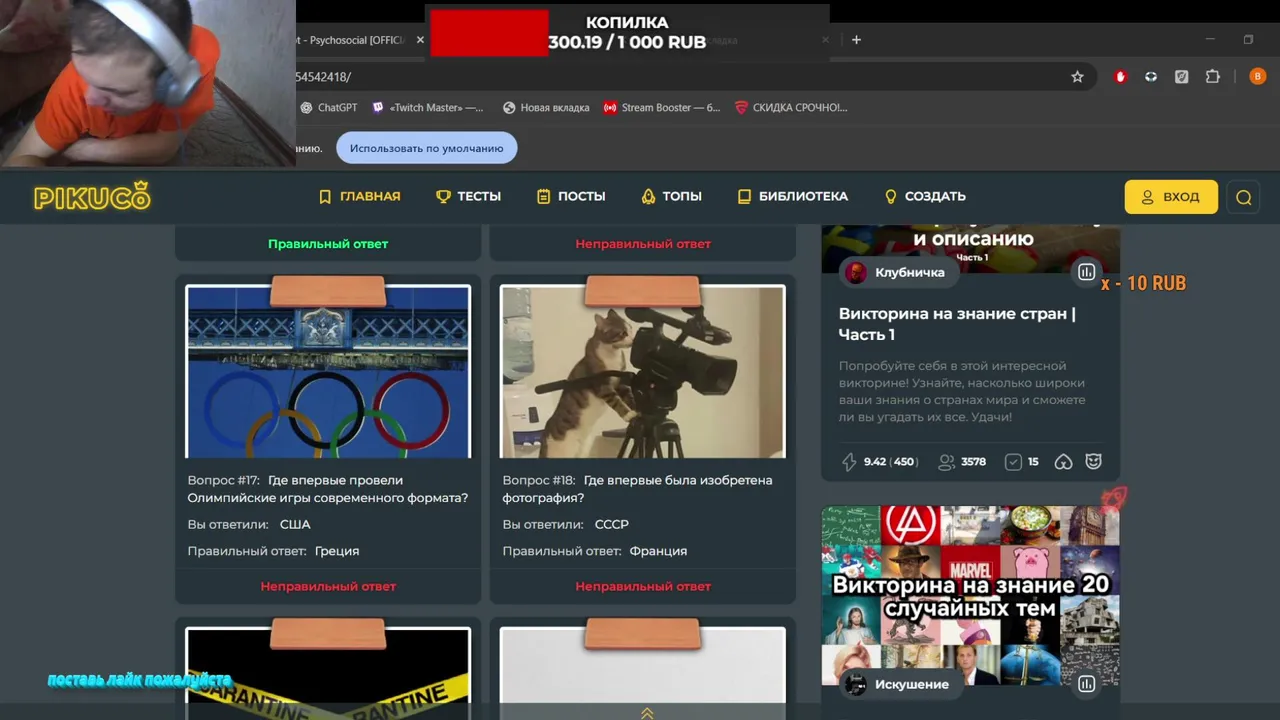Bookmark this page with star icon
Image resolution: width=1280 pixels, height=720 pixels.
[1077, 77]
